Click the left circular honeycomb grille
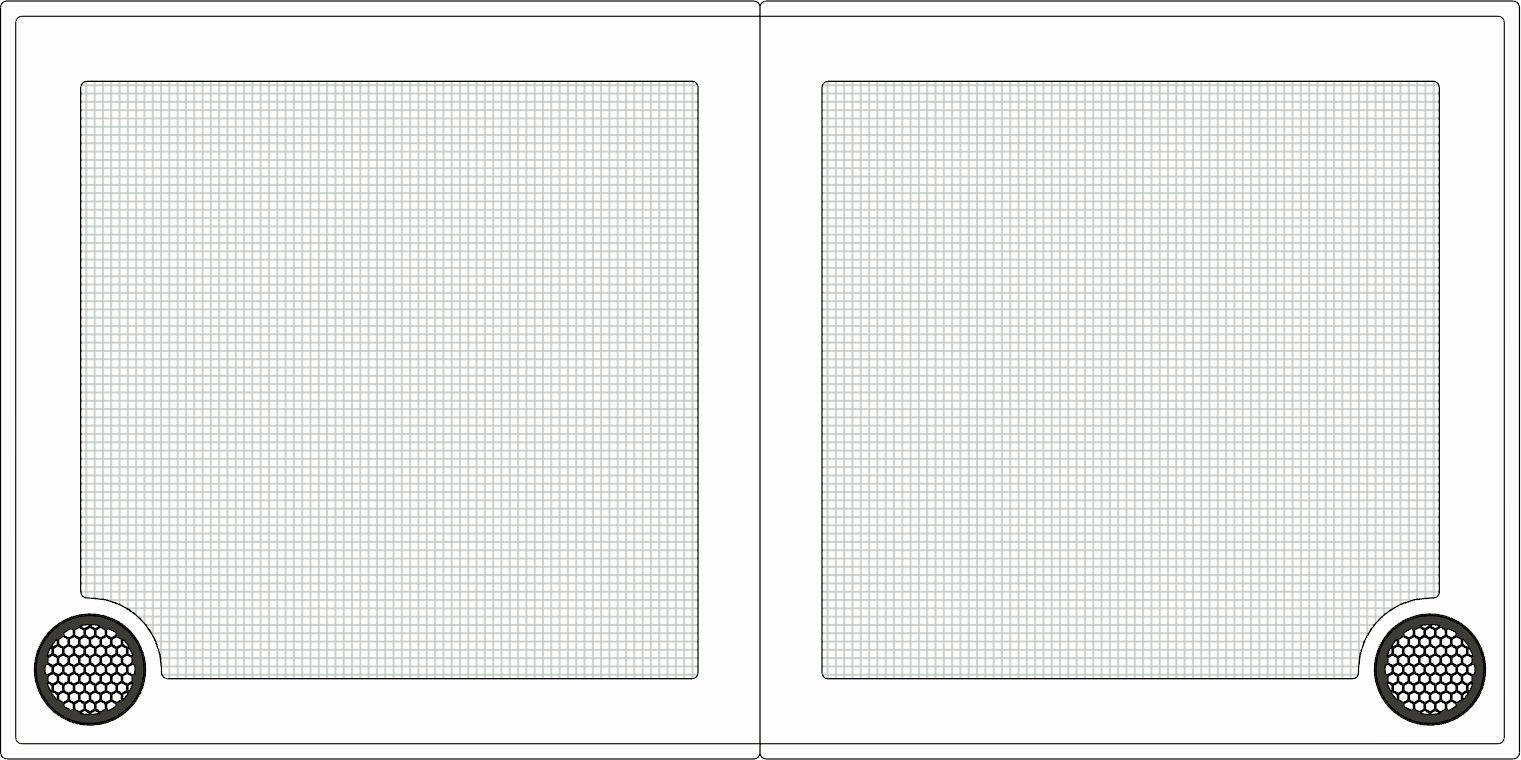This screenshot has height=760, width=1521. pos(90,669)
